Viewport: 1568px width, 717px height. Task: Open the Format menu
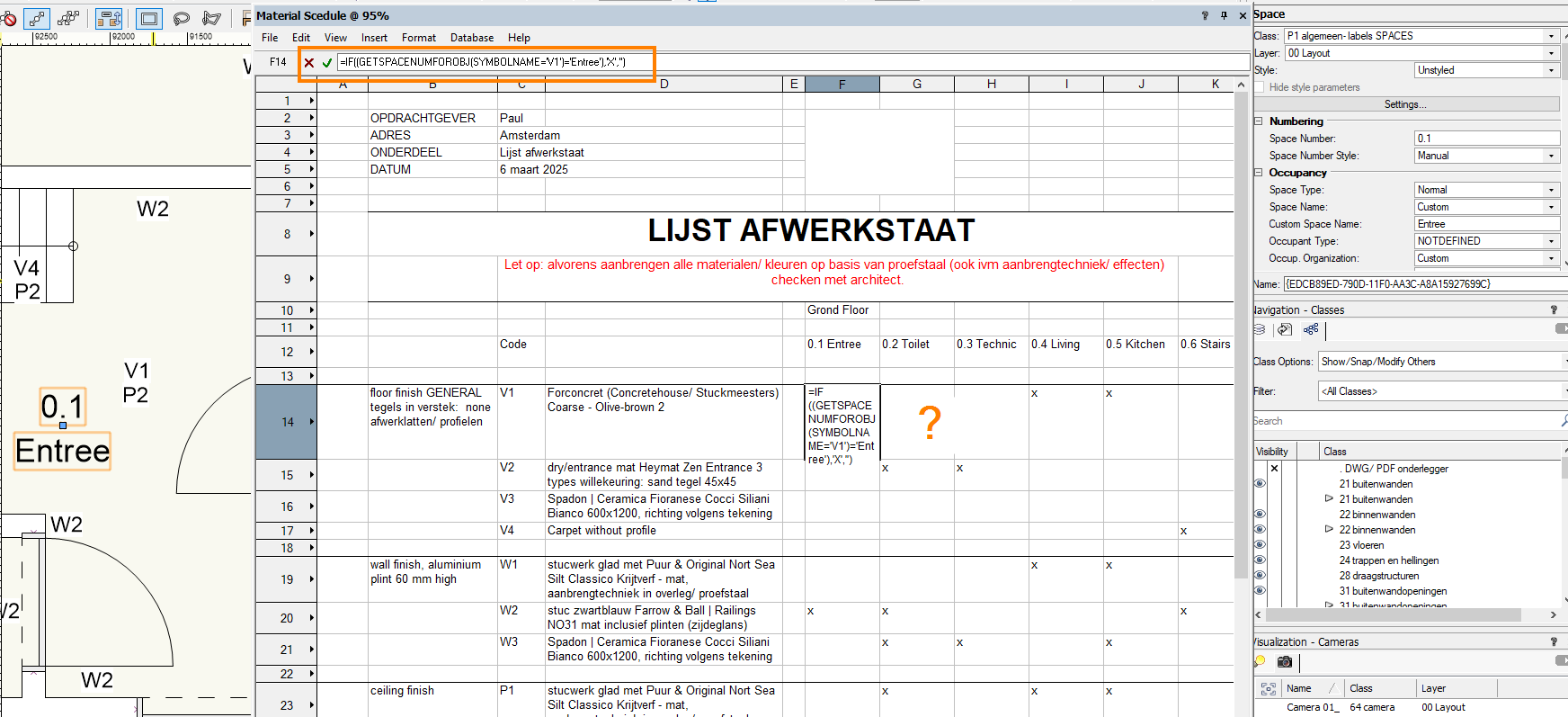(418, 38)
